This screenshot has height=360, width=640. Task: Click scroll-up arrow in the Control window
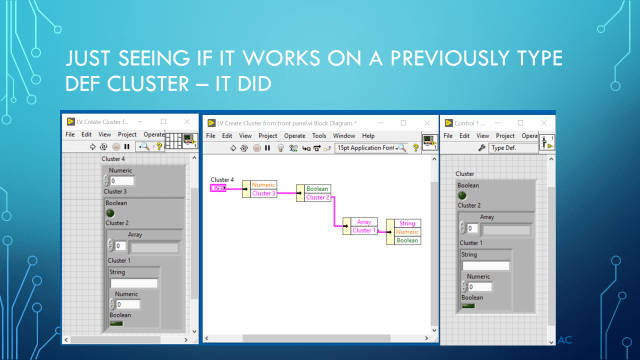pyautogui.click(x=551, y=159)
